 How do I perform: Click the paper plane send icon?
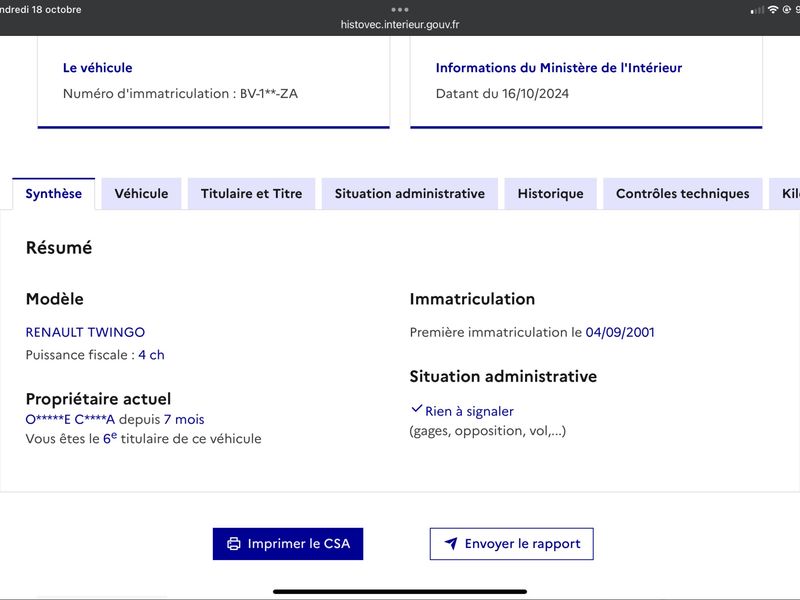click(451, 543)
